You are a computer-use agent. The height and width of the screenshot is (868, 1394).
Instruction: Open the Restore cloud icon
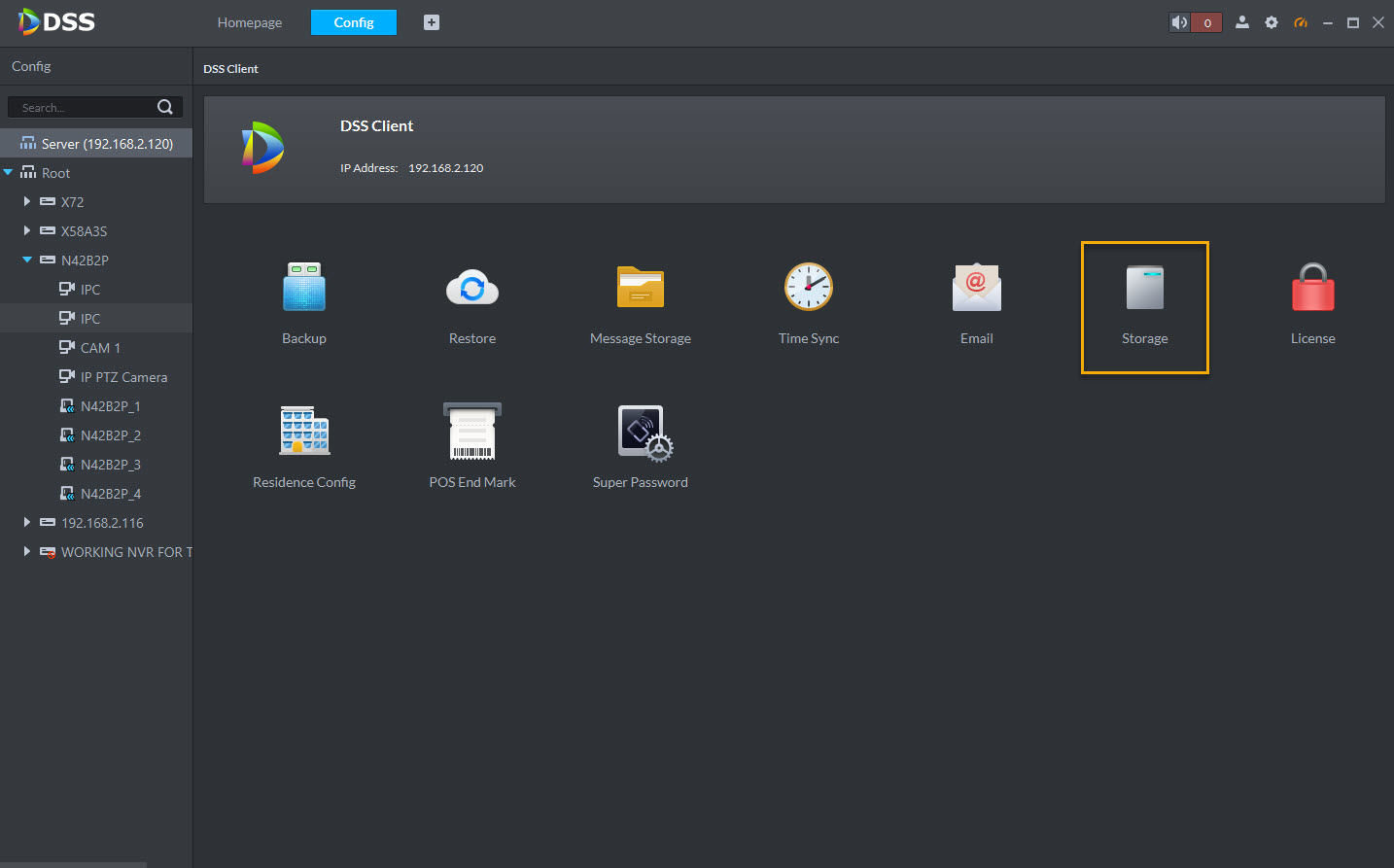[472, 287]
